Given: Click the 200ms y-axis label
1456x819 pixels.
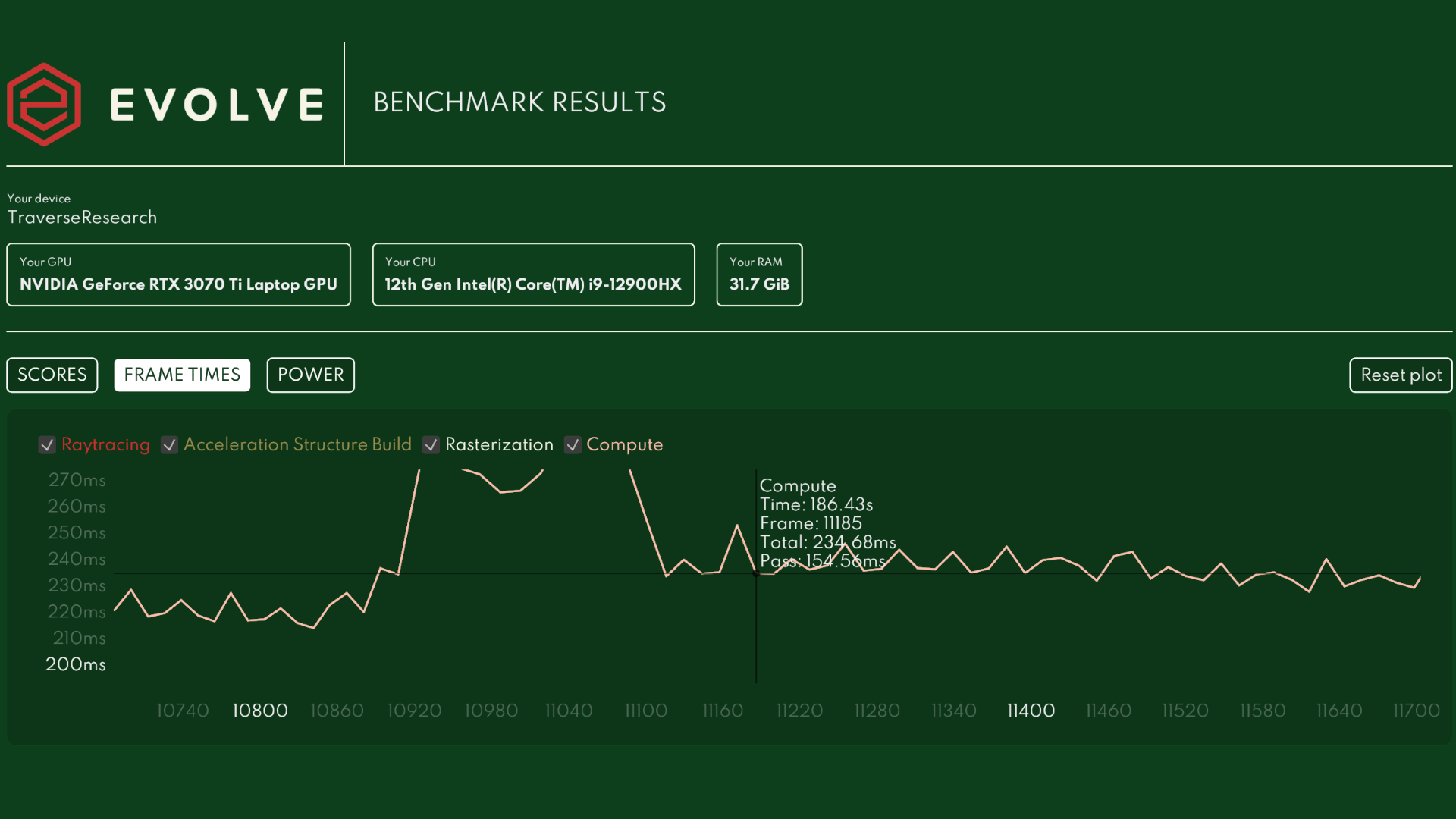Looking at the screenshot, I should 76,665.
